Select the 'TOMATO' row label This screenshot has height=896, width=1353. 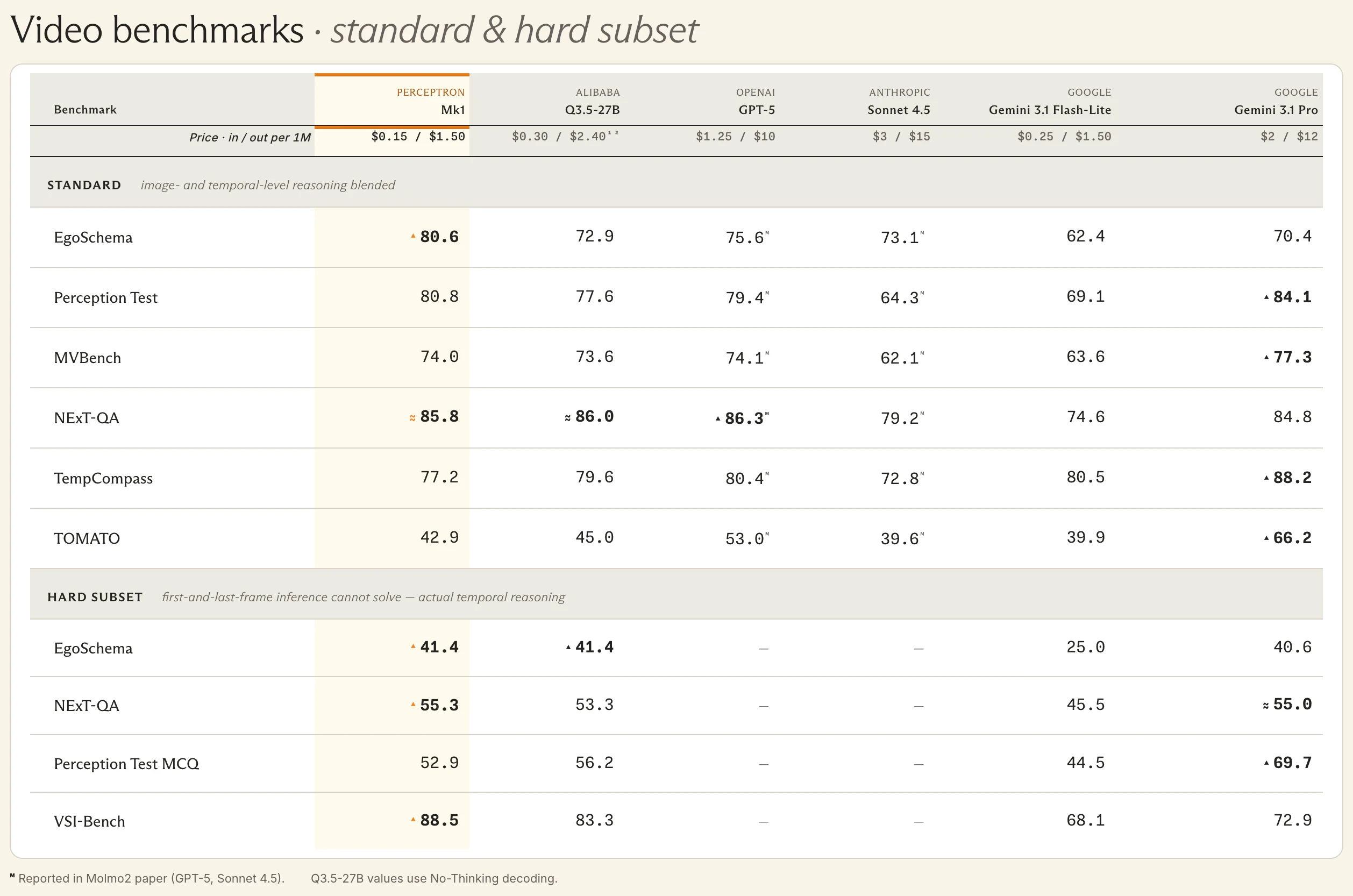click(x=87, y=538)
